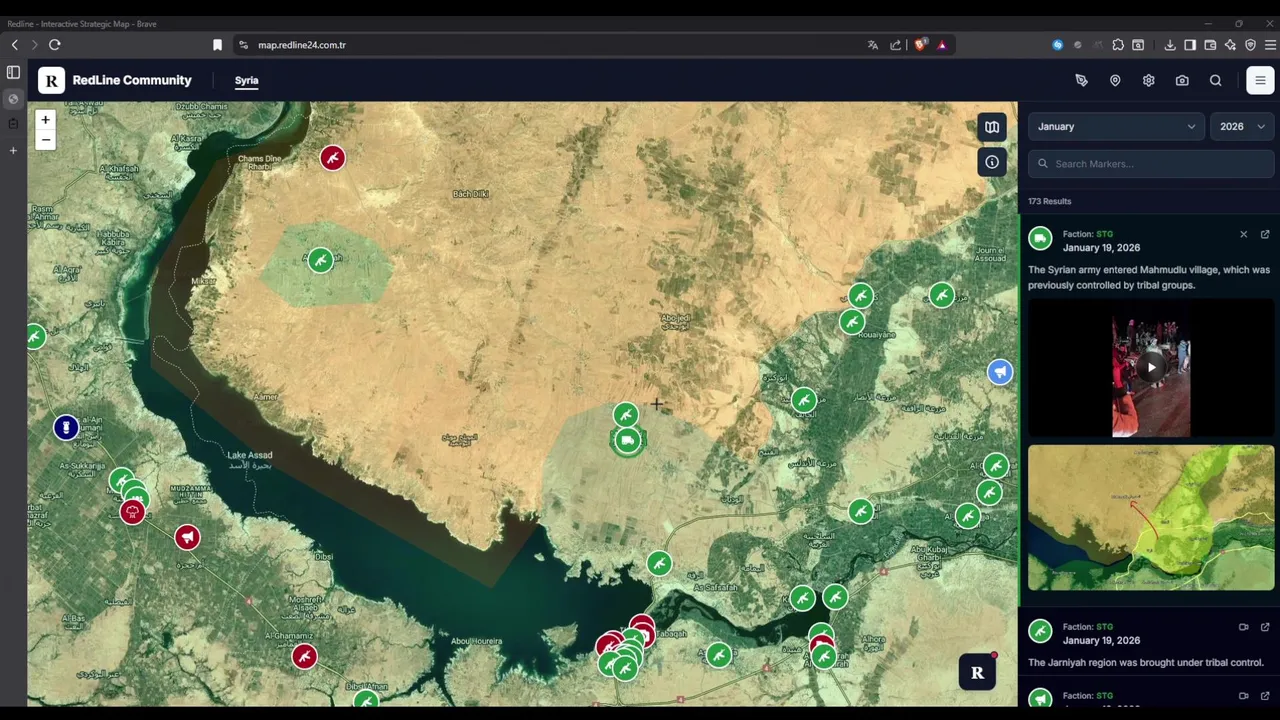Toggle the hamburger sidebar menu button

point(1260,80)
